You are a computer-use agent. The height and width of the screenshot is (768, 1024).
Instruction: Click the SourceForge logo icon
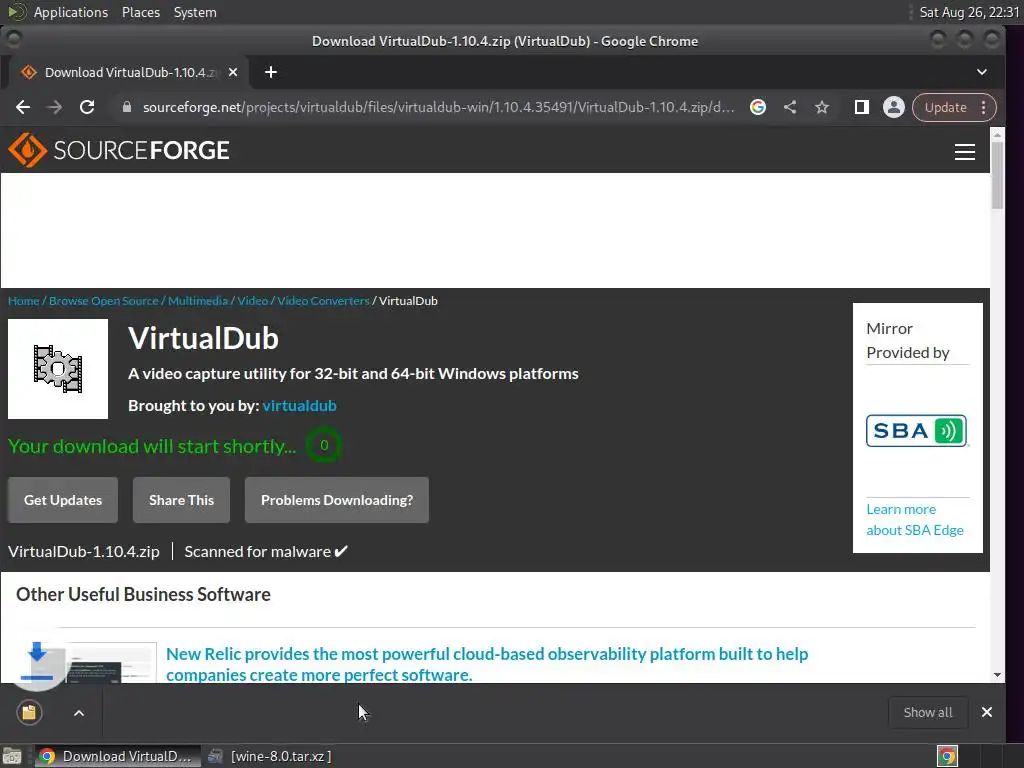tap(27, 150)
